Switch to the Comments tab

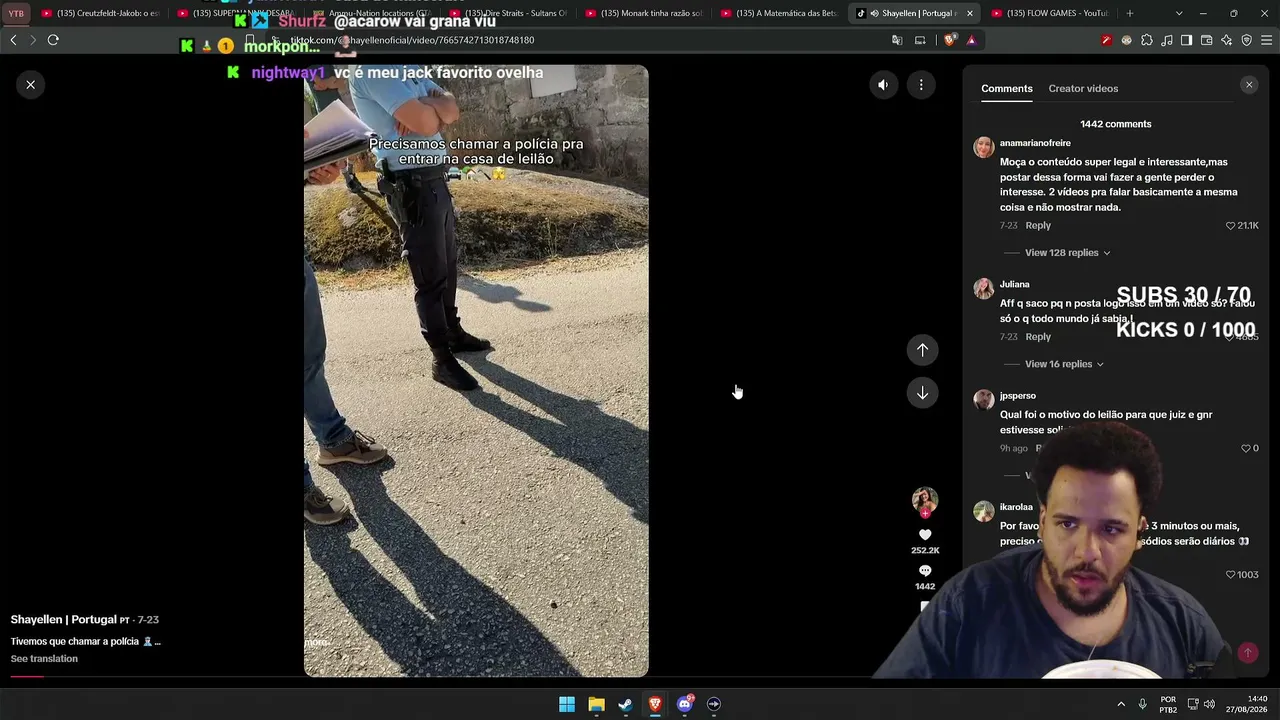pyautogui.click(x=1007, y=89)
